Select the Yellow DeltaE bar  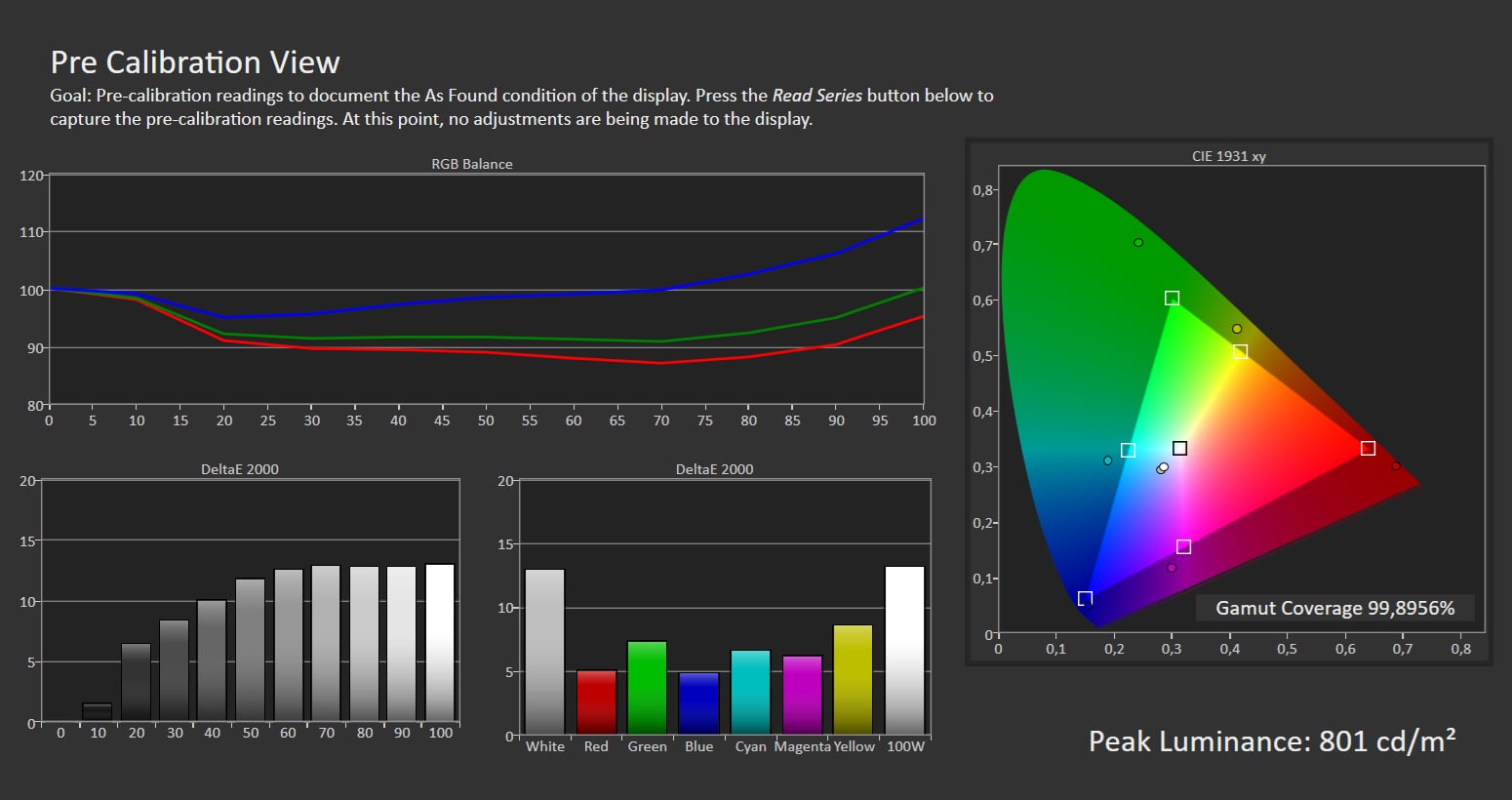coord(853,679)
